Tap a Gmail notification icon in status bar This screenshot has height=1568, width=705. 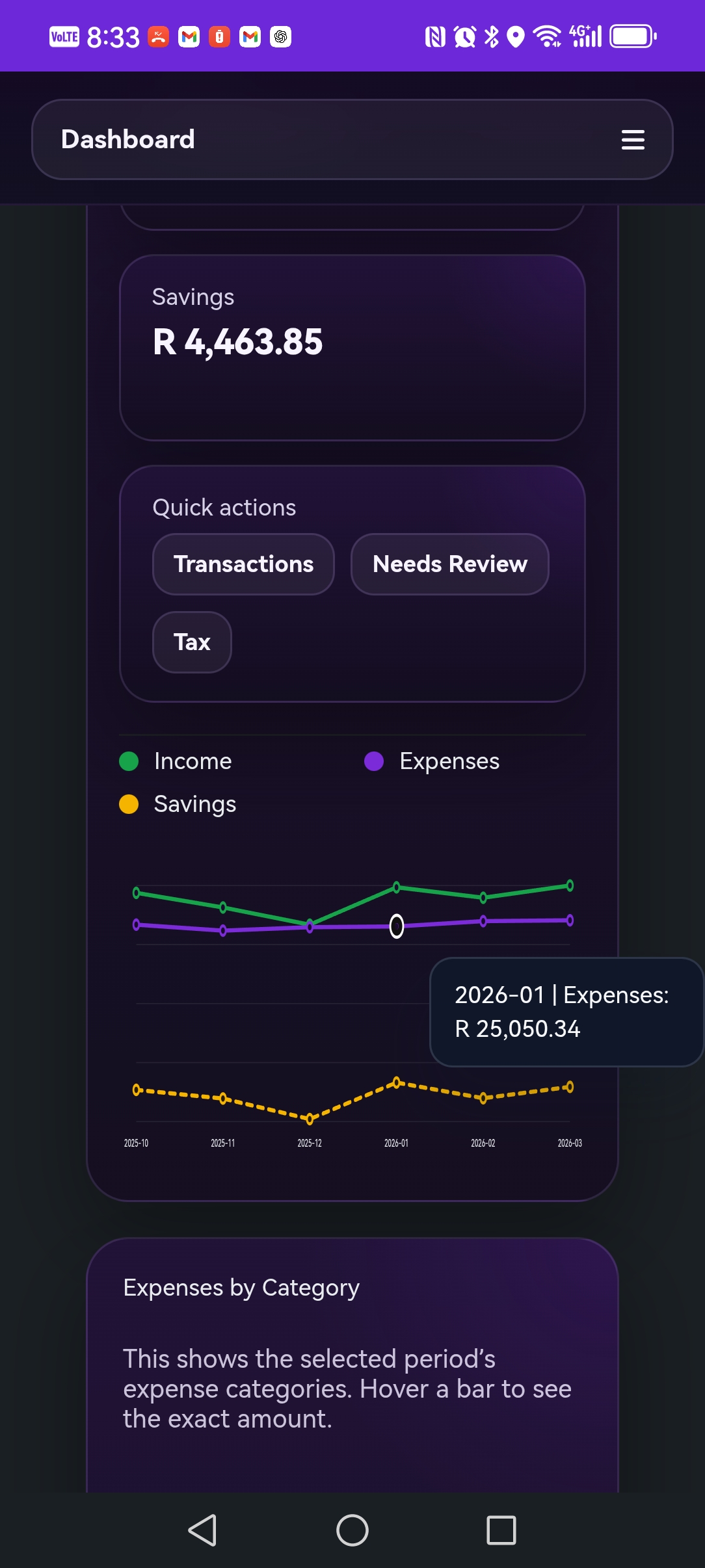click(189, 37)
